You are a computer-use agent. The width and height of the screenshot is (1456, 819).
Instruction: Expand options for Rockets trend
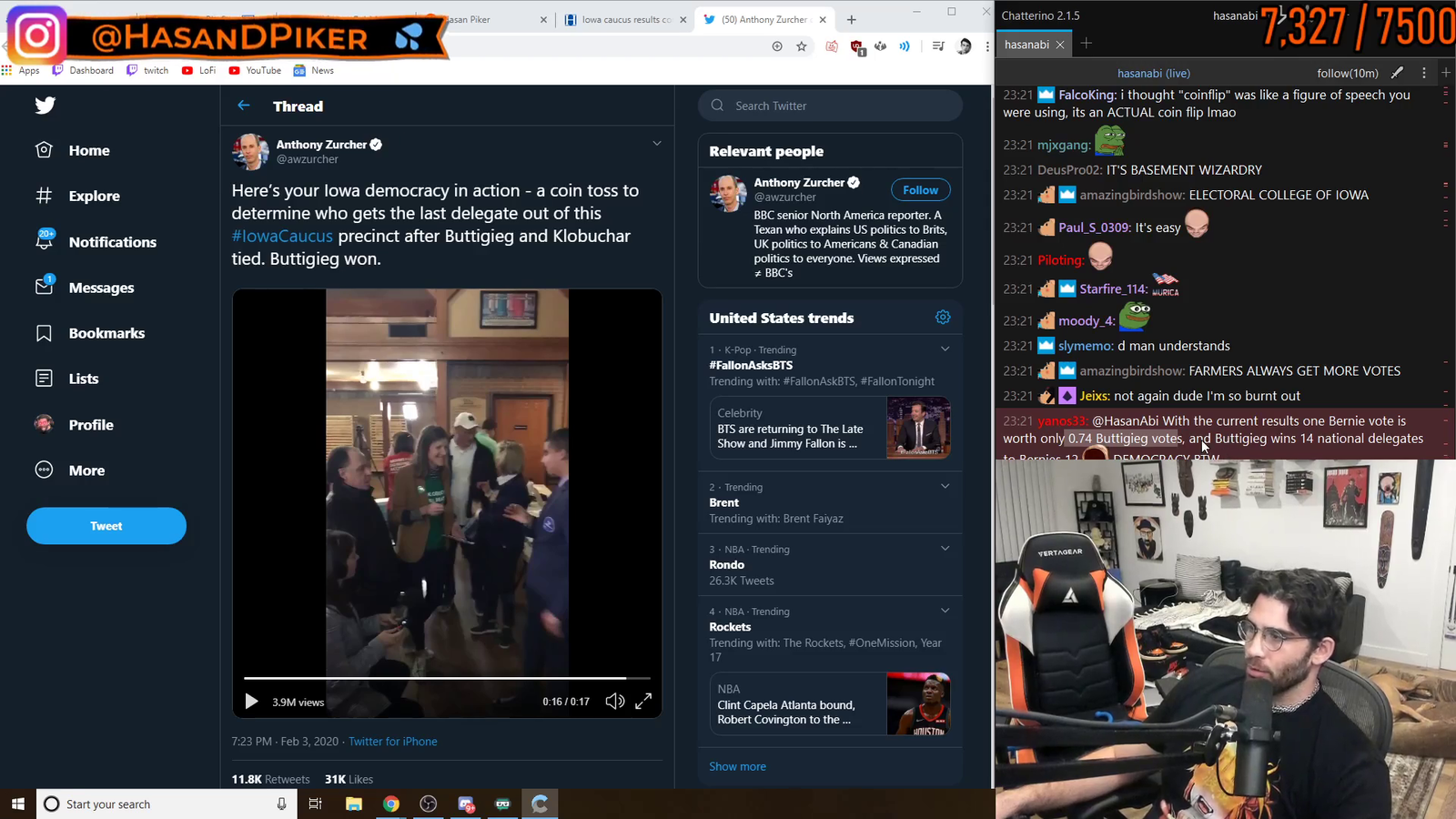pos(945,611)
